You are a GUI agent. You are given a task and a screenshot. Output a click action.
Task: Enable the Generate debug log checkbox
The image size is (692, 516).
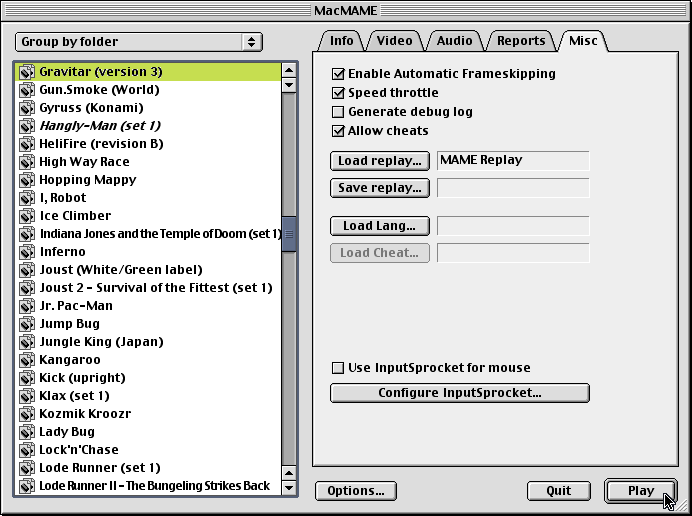point(338,112)
